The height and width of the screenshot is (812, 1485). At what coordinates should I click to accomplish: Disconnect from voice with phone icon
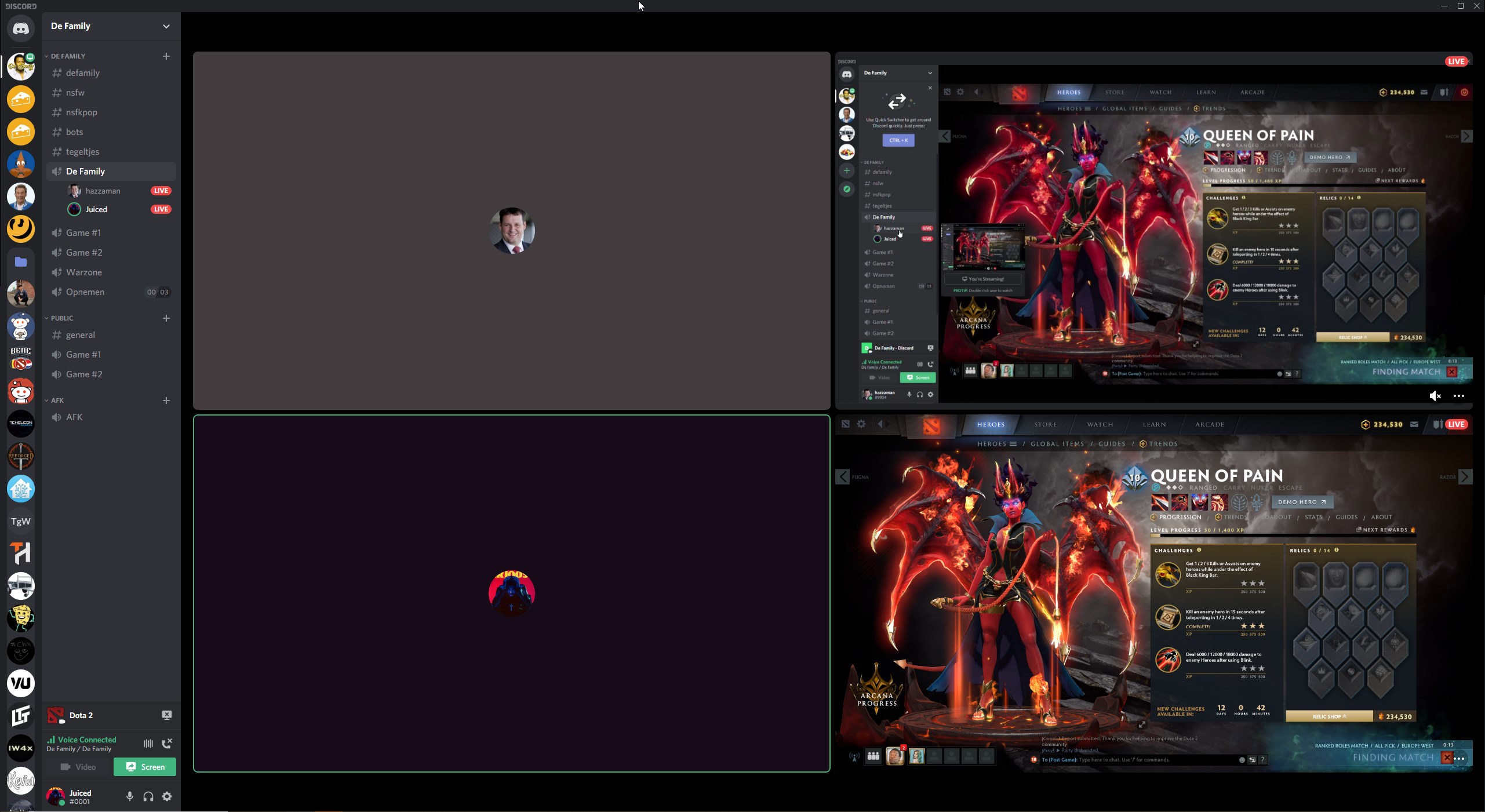(167, 743)
